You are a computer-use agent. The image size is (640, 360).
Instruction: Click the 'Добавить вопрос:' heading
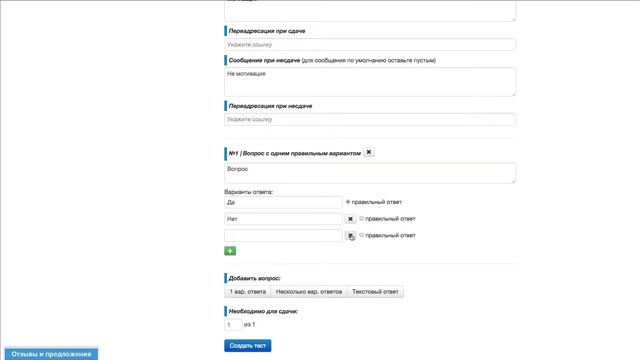254,278
